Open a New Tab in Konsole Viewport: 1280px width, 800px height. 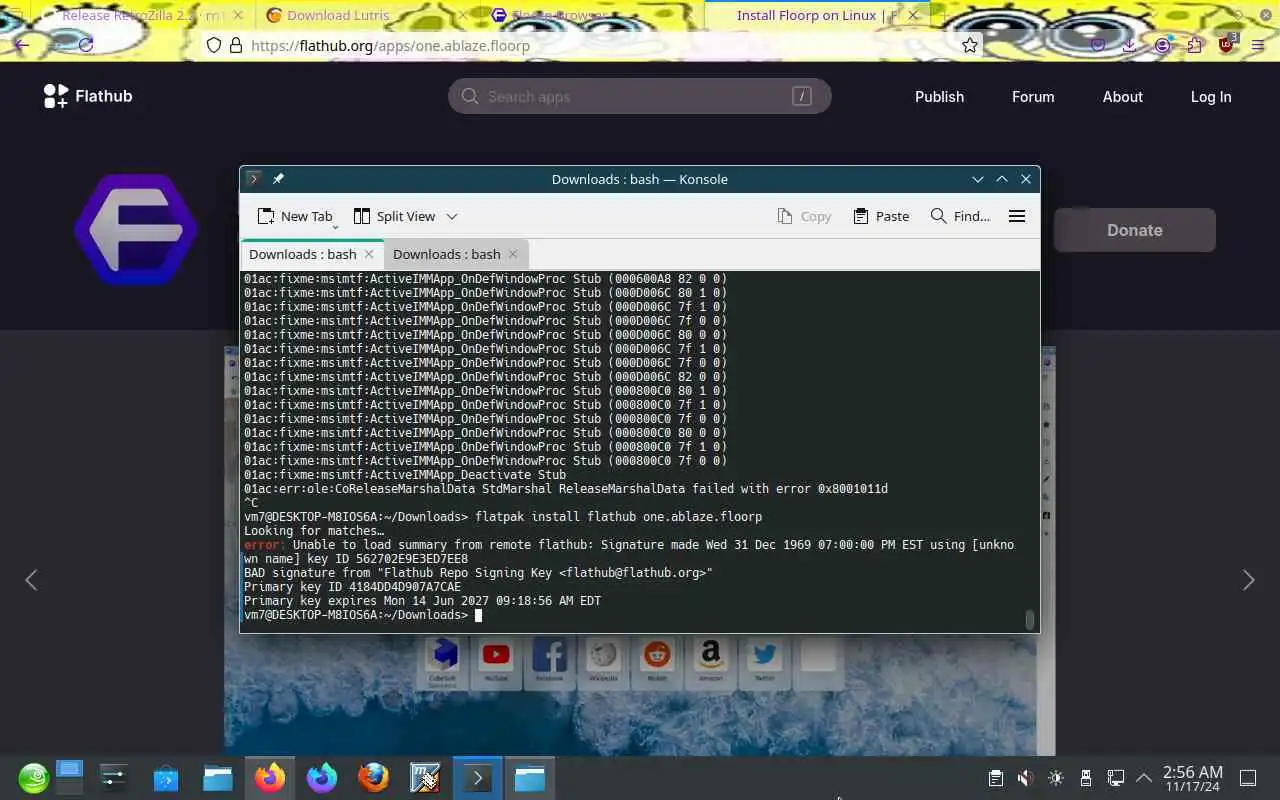(295, 216)
